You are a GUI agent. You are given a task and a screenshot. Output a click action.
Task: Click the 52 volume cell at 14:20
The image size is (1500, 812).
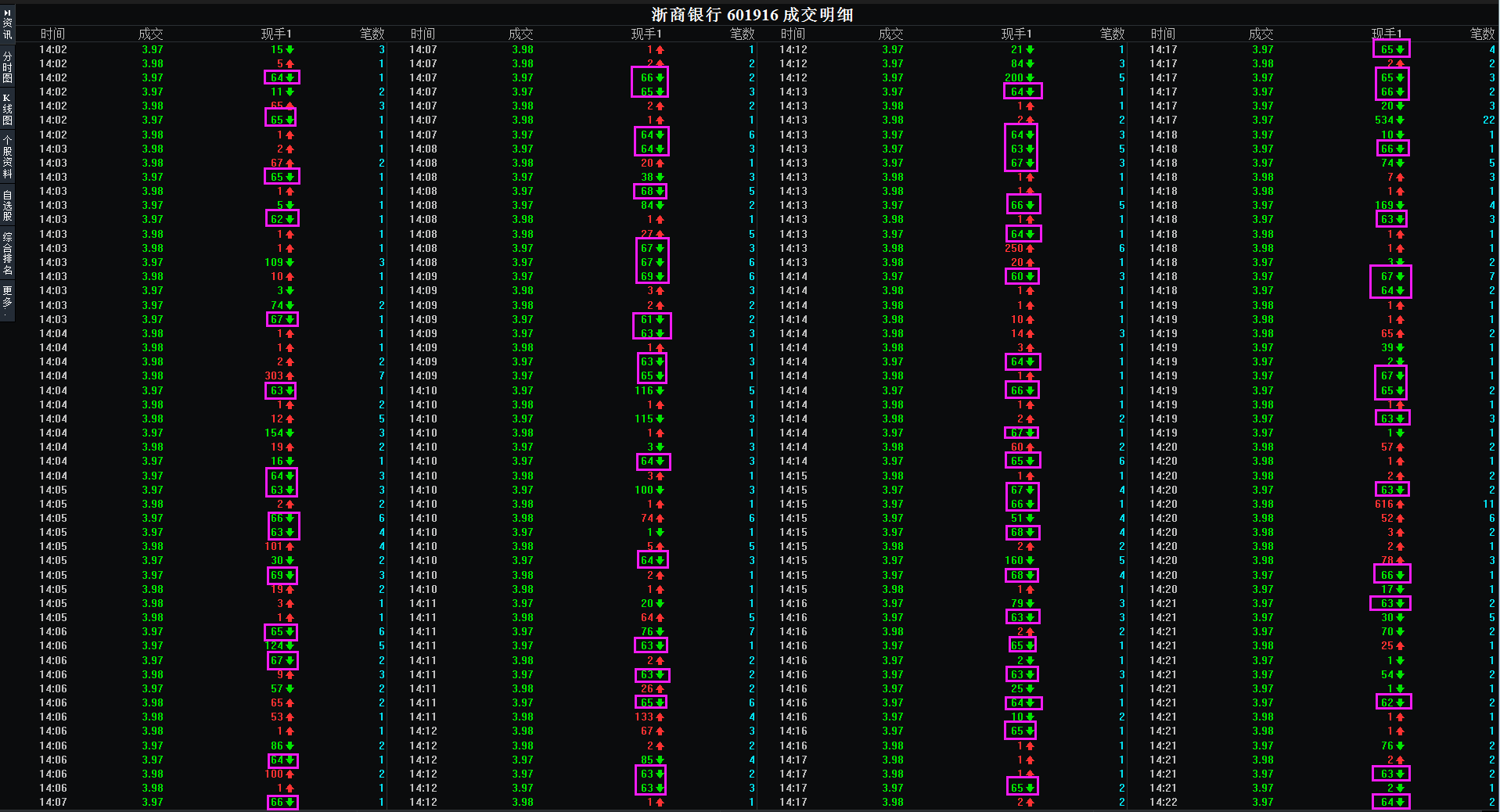tap(1392, 518)
